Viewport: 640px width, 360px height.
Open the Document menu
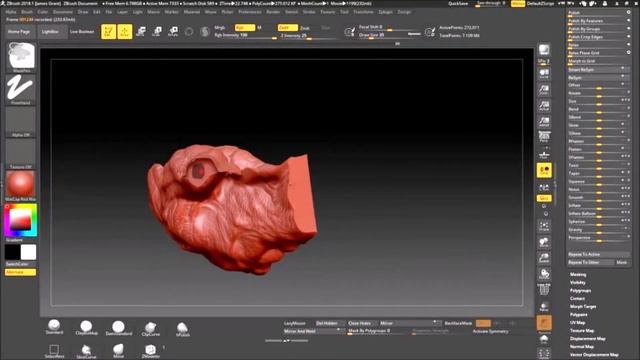63,12
